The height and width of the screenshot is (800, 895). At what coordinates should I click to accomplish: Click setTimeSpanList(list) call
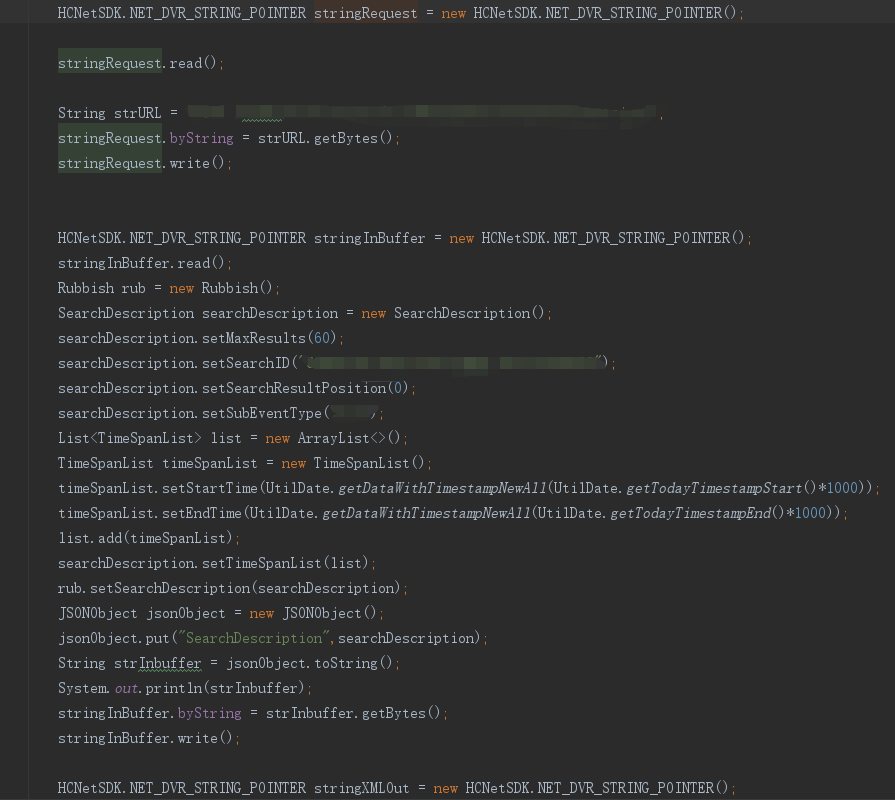(x=285, y=563)
